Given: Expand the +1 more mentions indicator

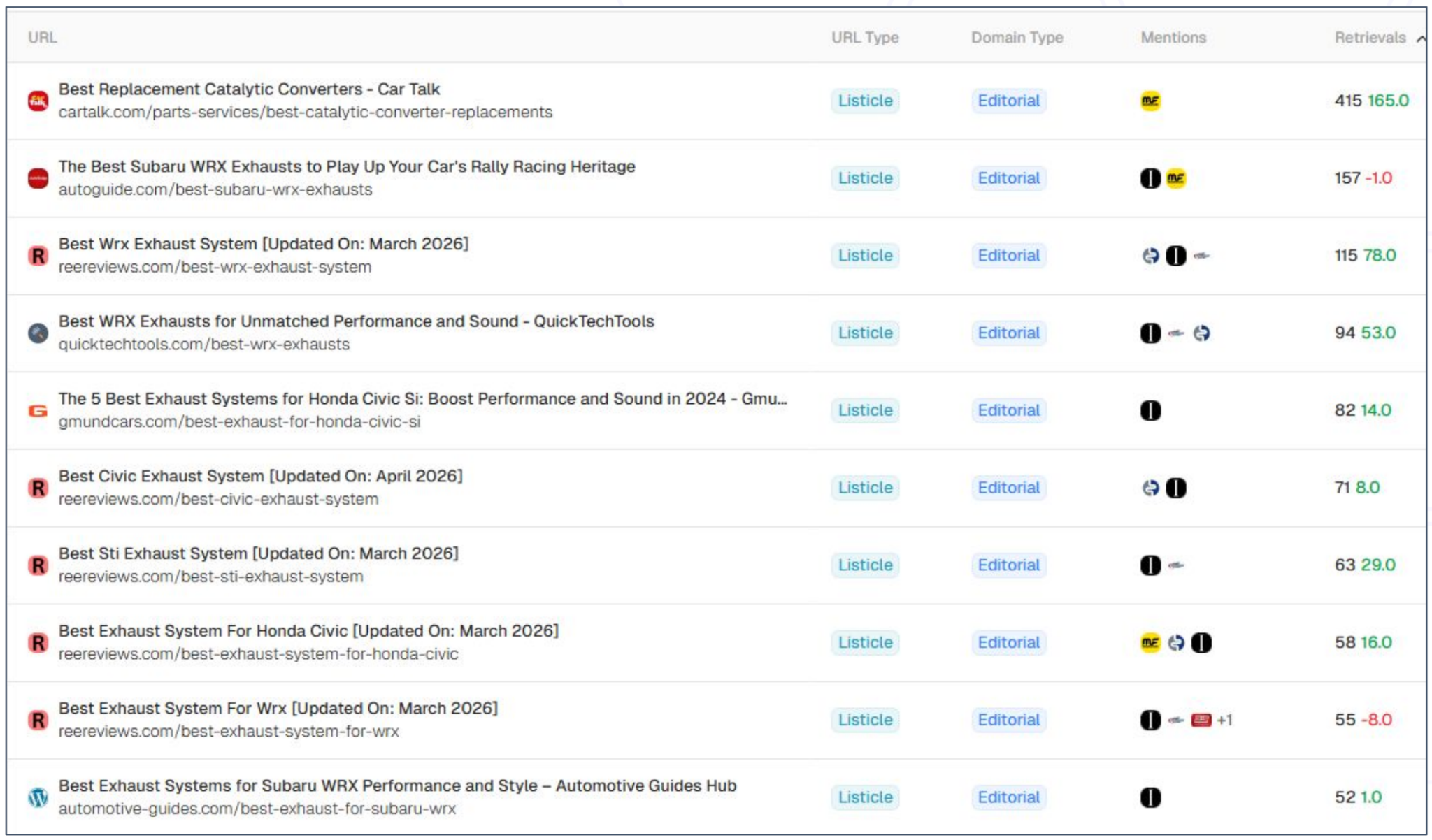Looking at the screenshot, I should click(x=1224, y=720).
